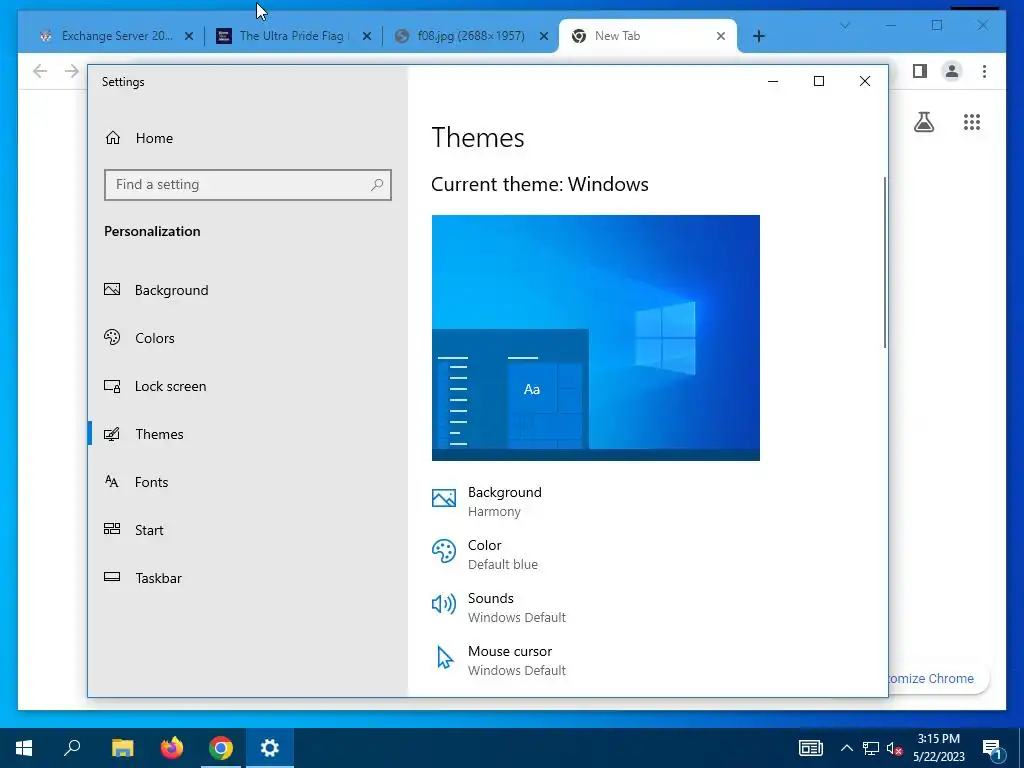Screen dimensions: 1024x768
Task: Minimize the Settings window
Action: 773,81
